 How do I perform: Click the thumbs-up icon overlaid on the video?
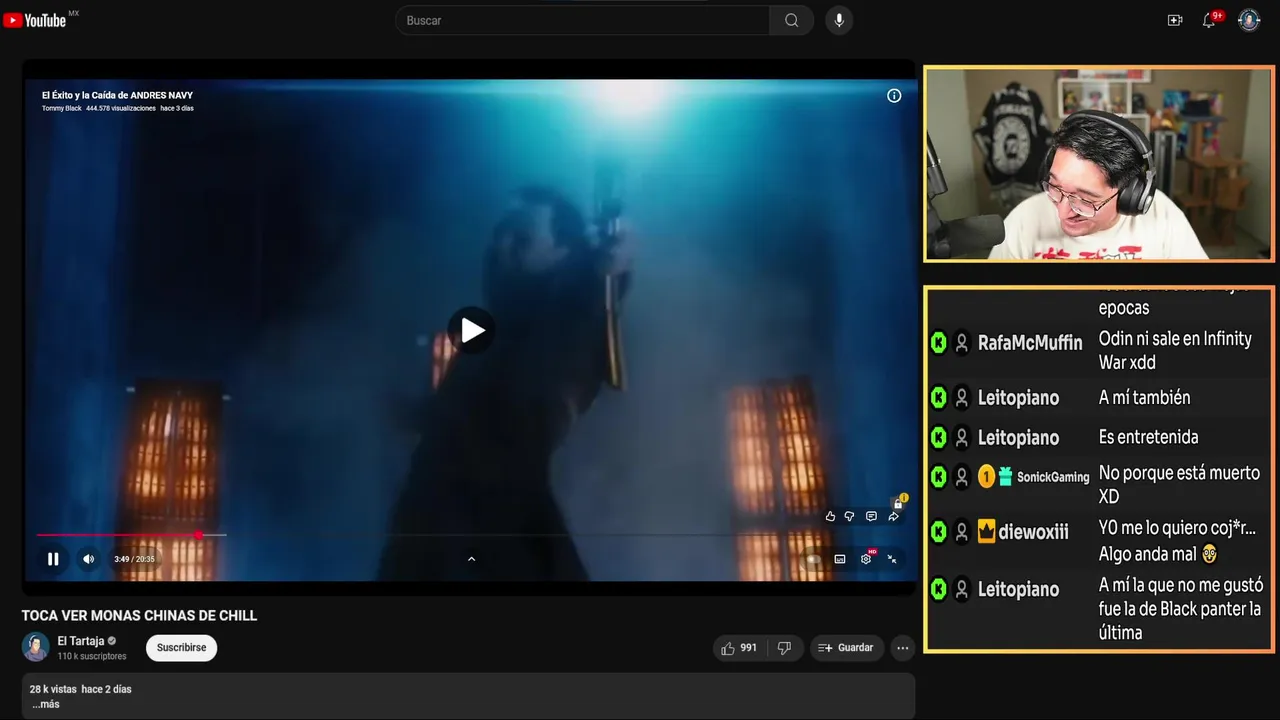(830, 516)
